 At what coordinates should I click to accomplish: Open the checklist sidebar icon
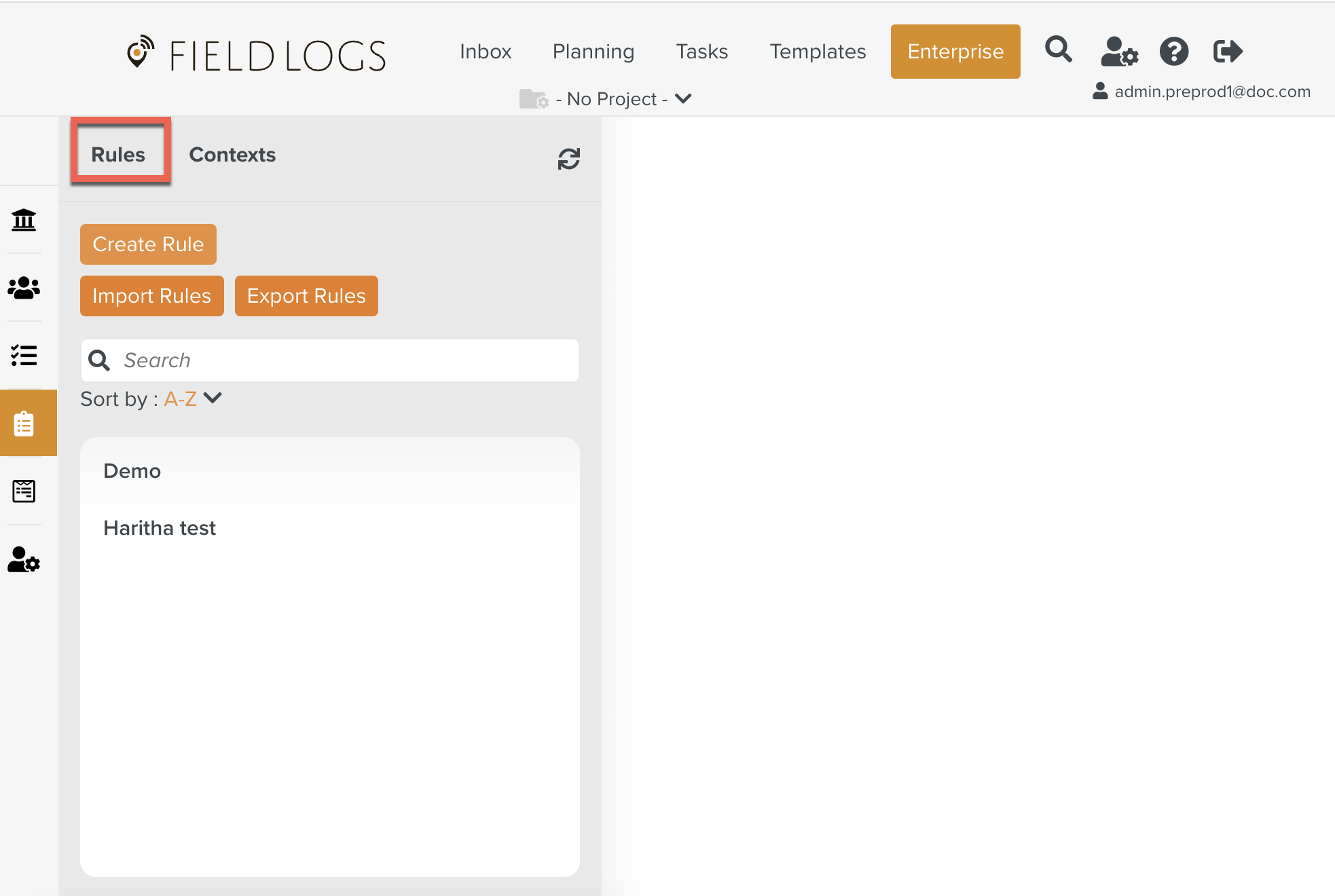pos(24,356)
